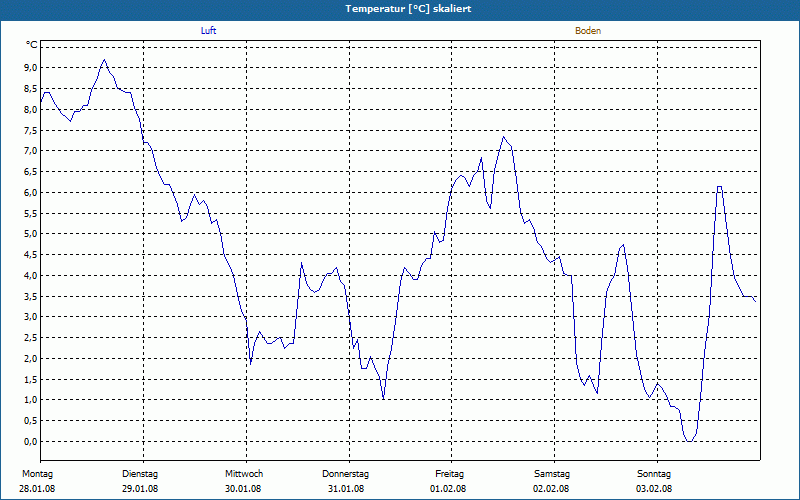Click the "Sonntag" day label
This screenshot has height=500, width=800.
click(x=654, y=474)
